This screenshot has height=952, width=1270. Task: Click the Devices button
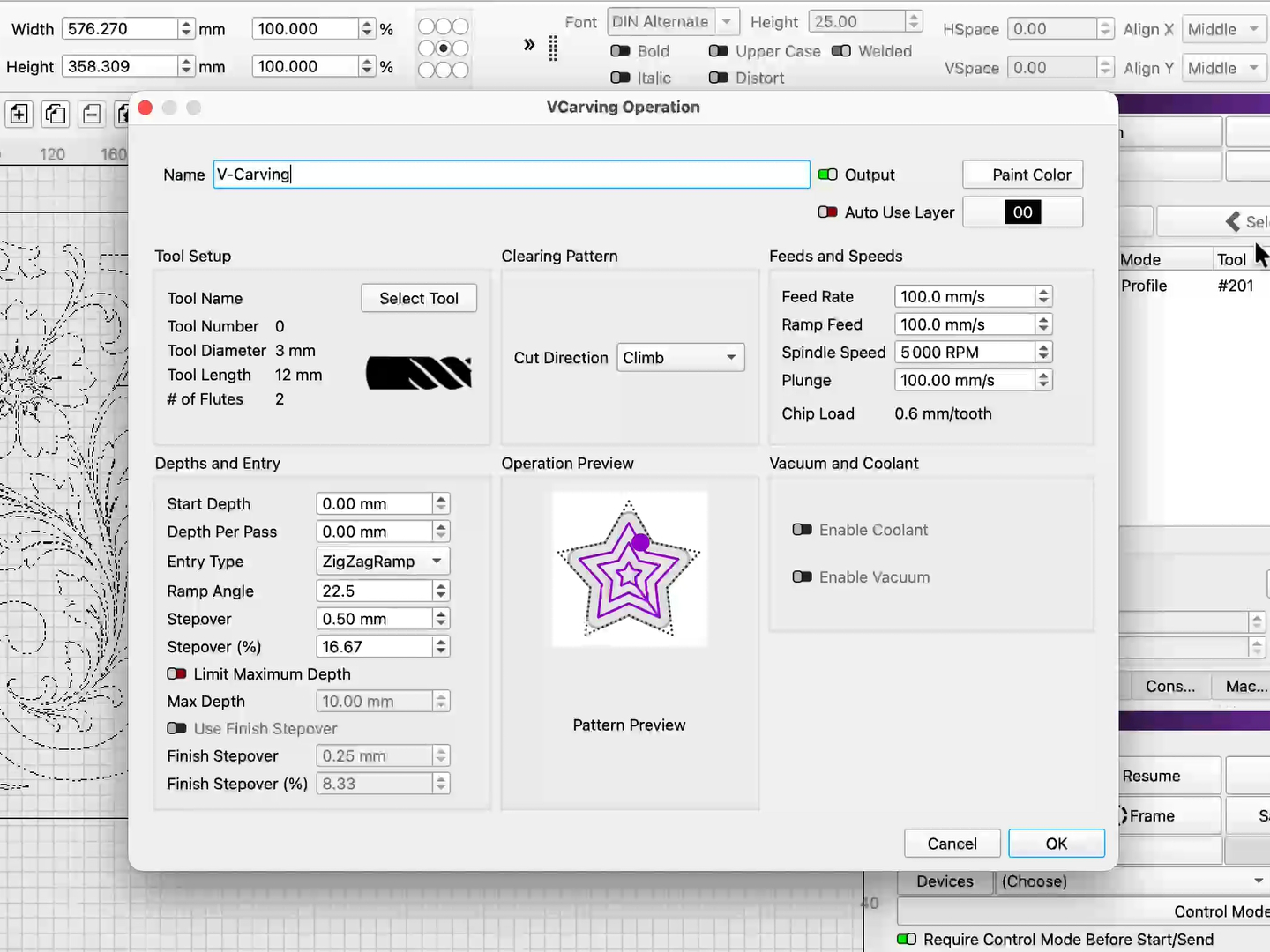pos(945,881)
